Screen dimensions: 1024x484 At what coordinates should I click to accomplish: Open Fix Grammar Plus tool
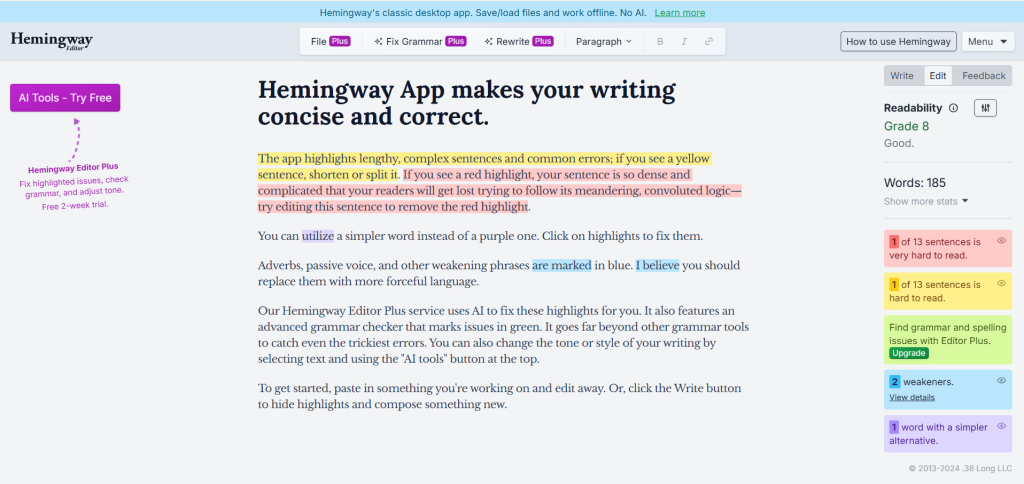420,41
